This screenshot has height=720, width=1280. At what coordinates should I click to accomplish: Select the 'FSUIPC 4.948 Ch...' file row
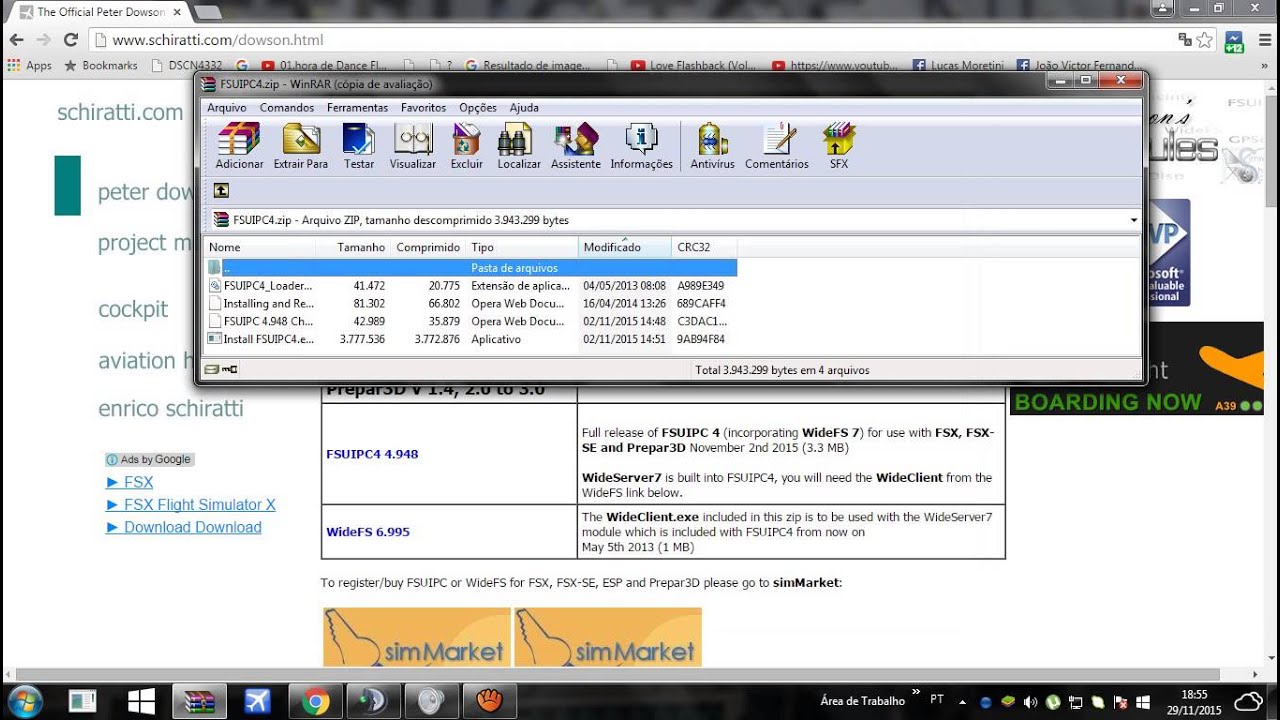(471, 321)
